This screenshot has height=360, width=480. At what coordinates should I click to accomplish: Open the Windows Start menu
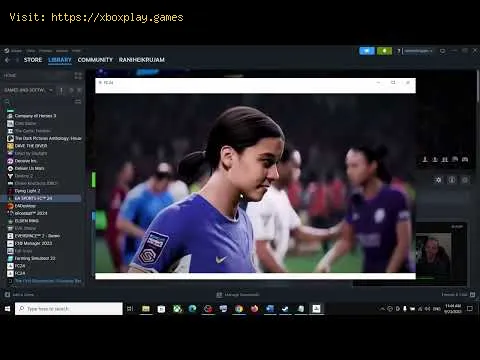(x=7, y=309)
